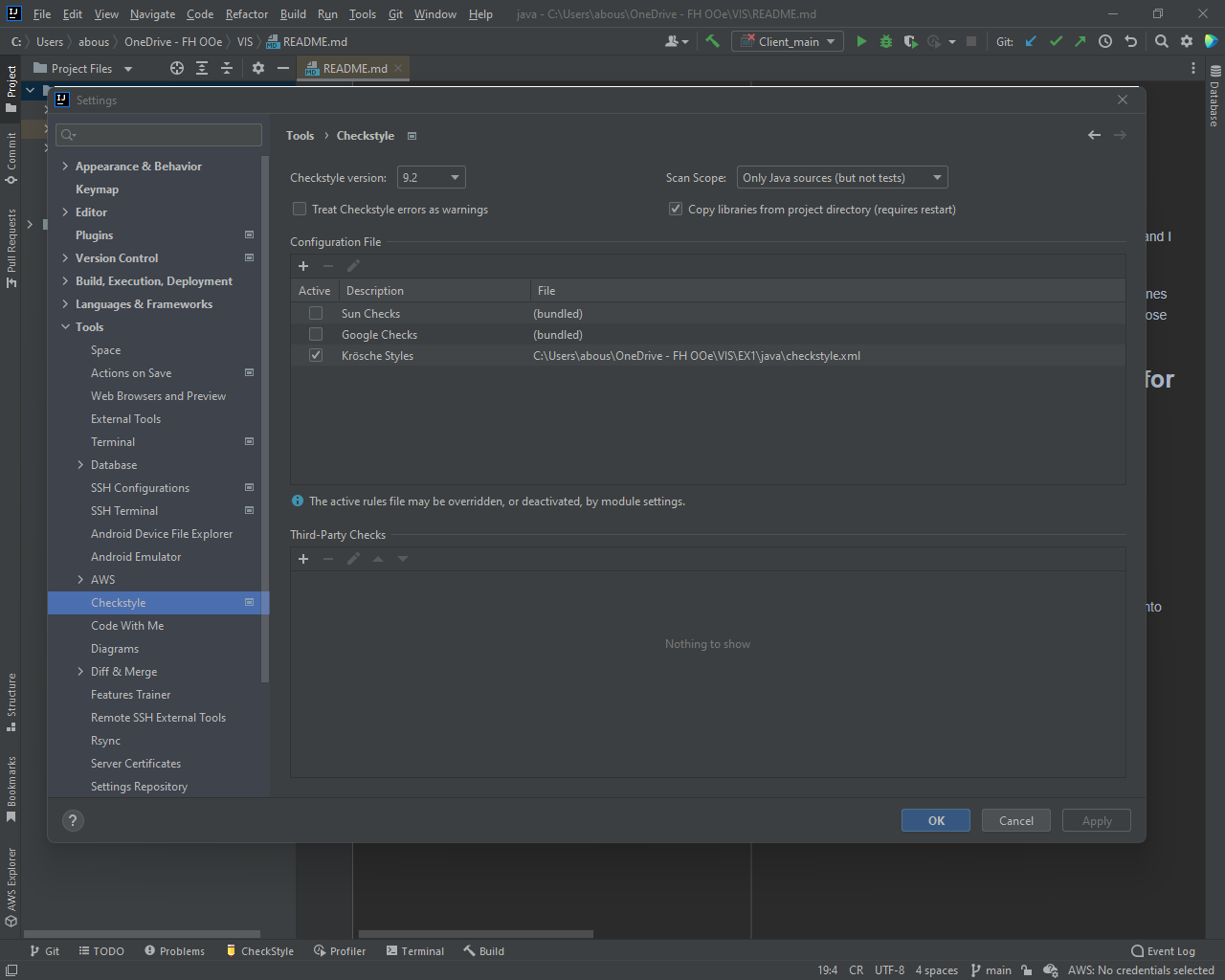Click the main Git branch widget
Screen dimensions: 1225x980
991,969
